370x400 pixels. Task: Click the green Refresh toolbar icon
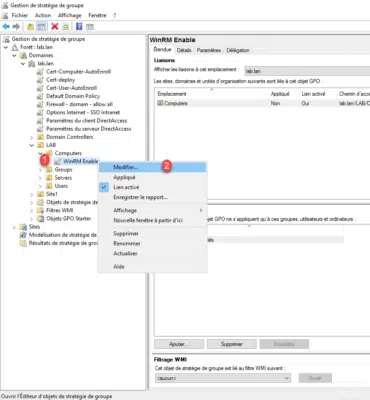66,26
